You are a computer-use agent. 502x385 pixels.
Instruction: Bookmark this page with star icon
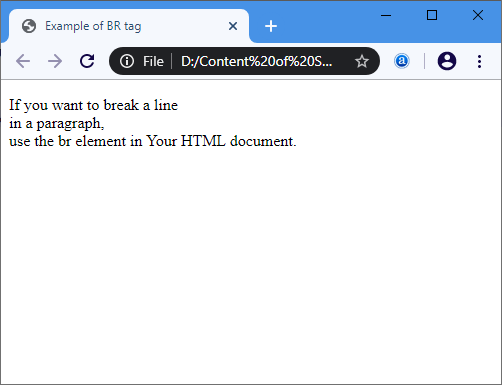(362, 61)
